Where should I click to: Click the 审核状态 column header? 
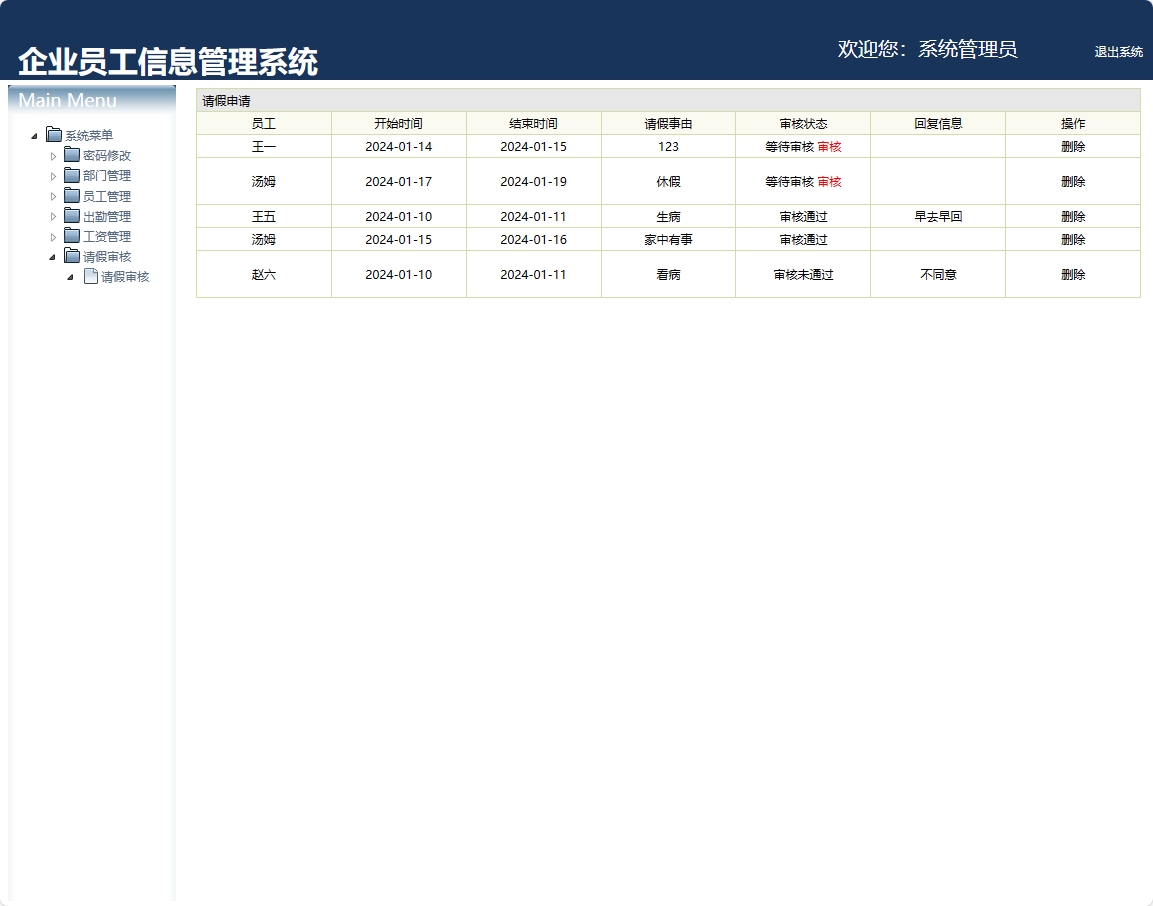coord(803,124)
